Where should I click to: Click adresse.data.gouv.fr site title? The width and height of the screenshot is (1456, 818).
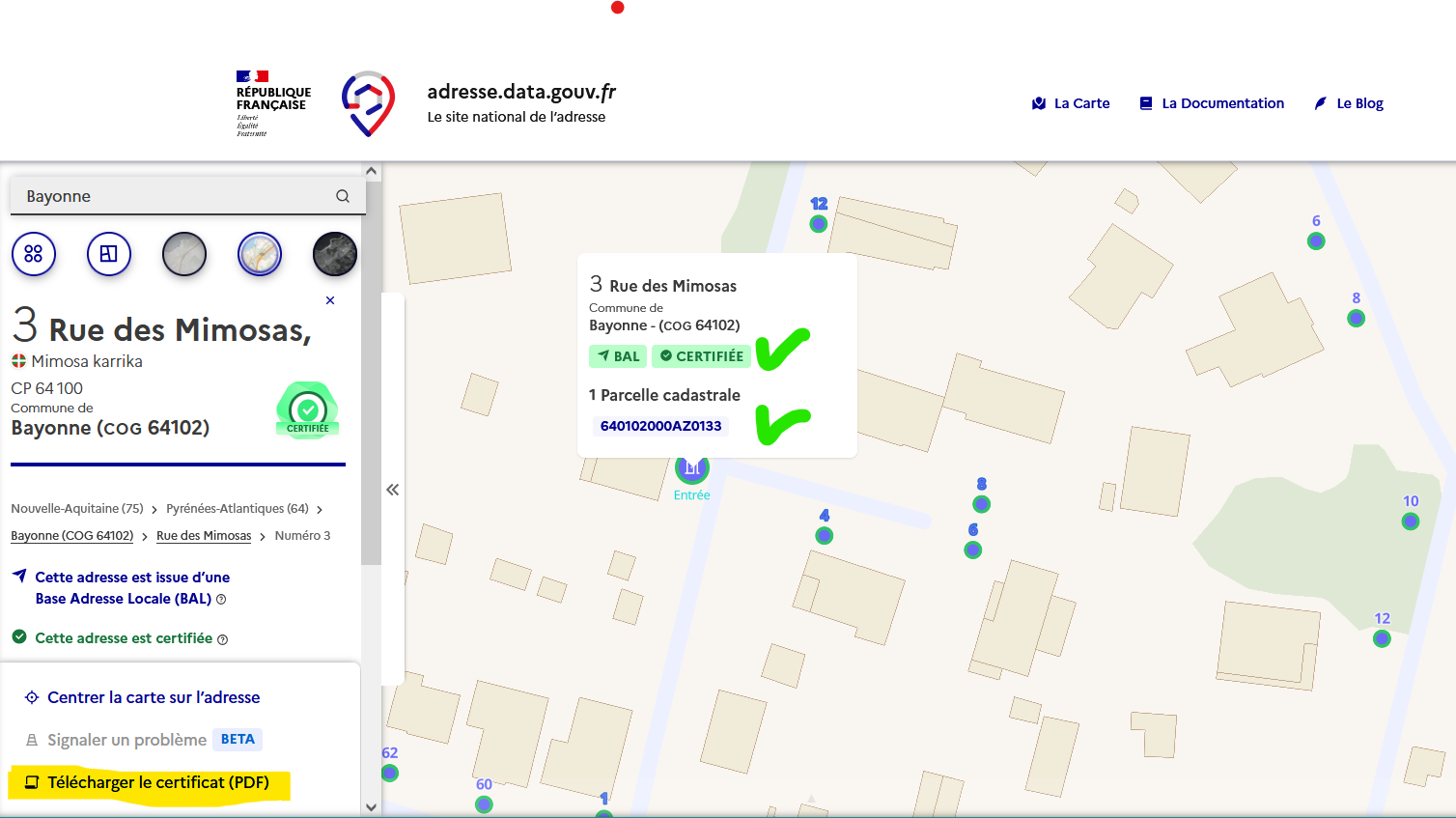[521, 92]
